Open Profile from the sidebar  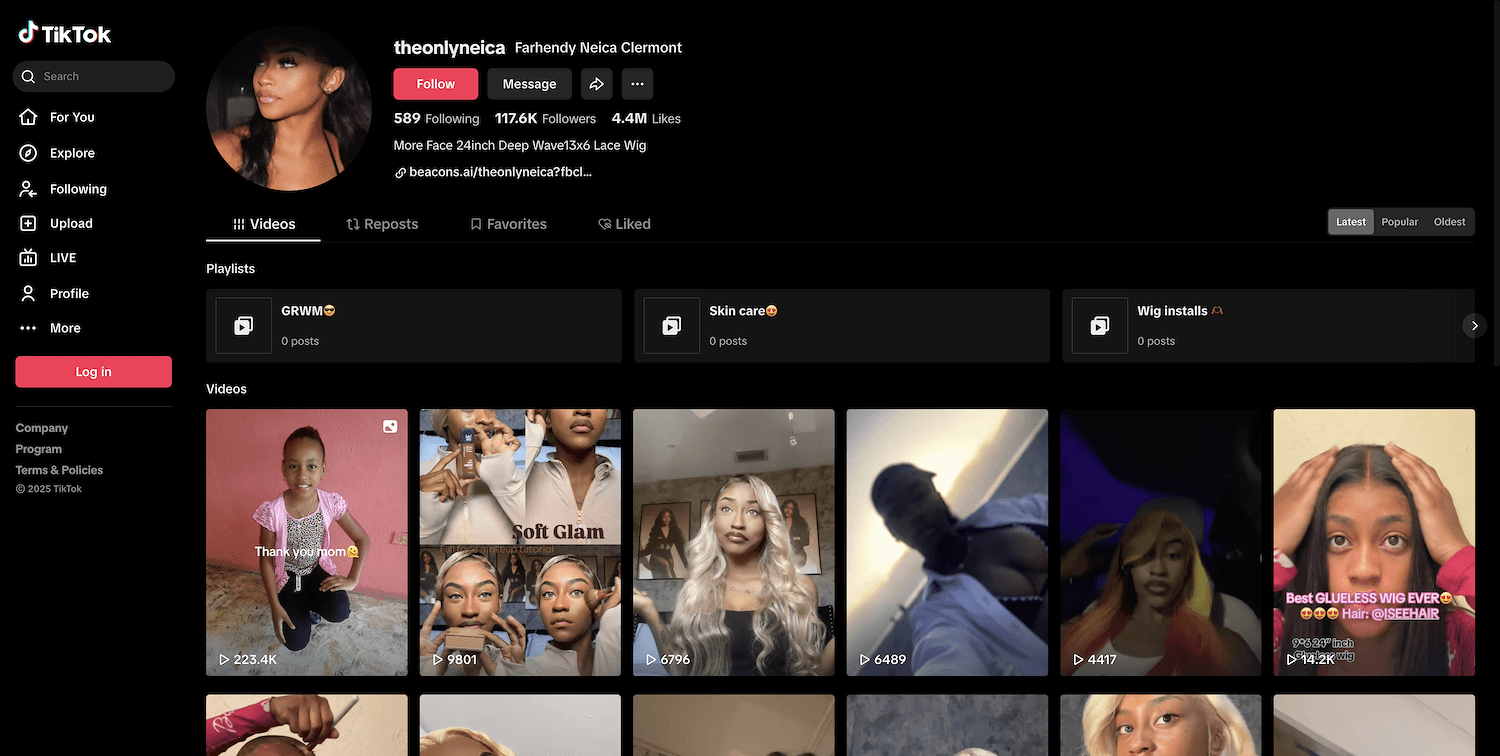coord(69,293)
